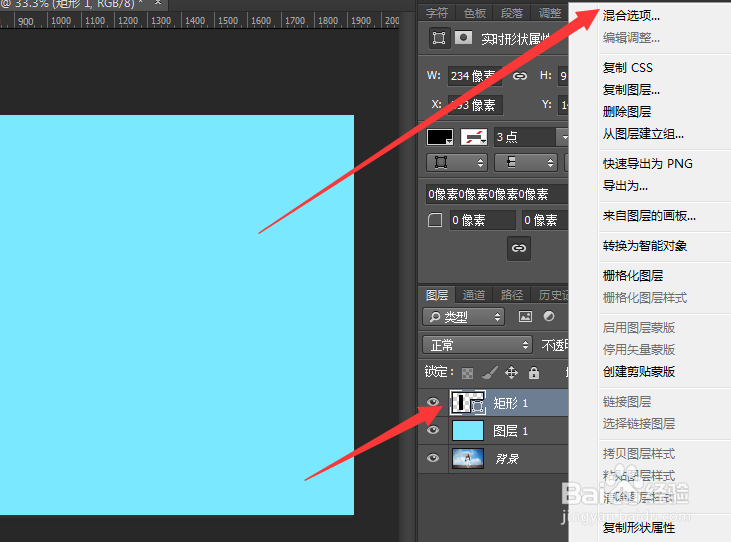Select 复制图层 menu entry
This screenshot has width=731, height=542.
click(631, 89)
